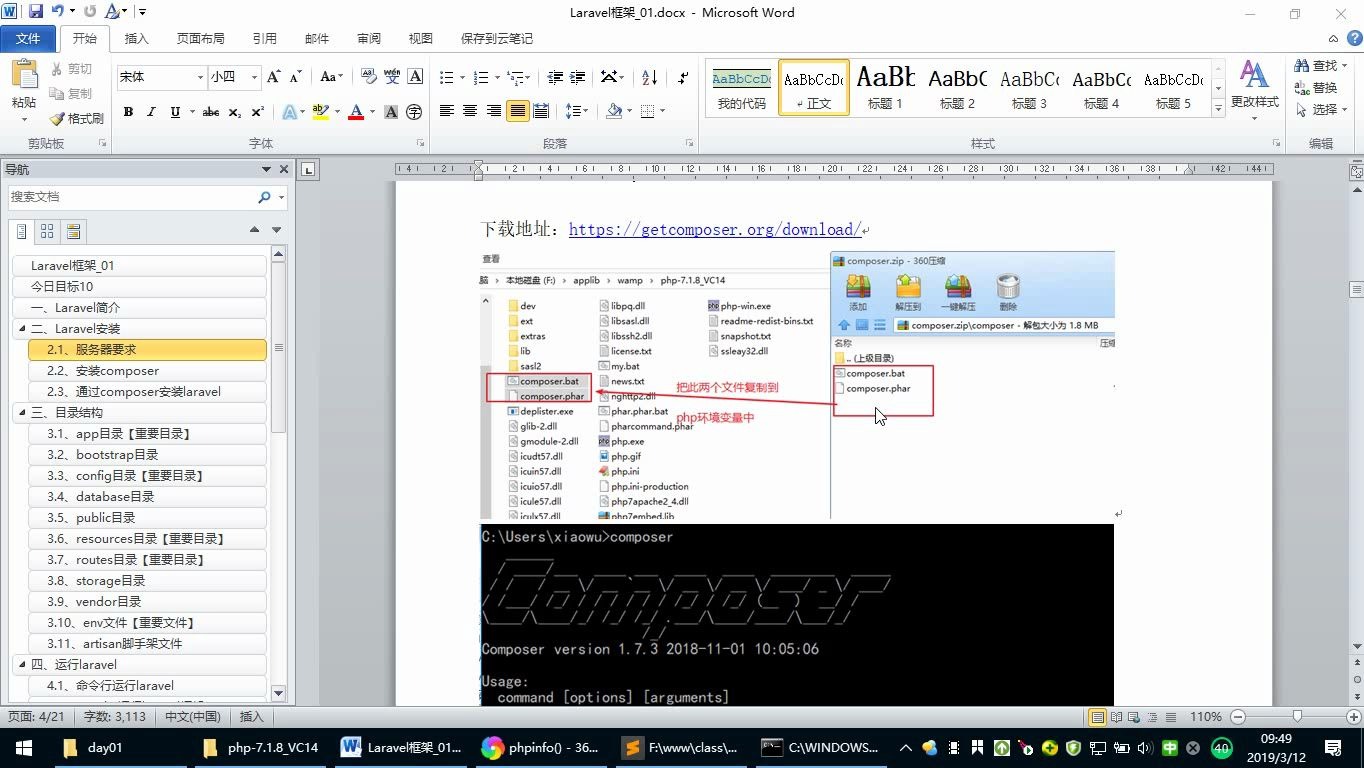Decrease paragraph indent
1364x768 pixels.
pyautogui.click(x=554, y=77)
